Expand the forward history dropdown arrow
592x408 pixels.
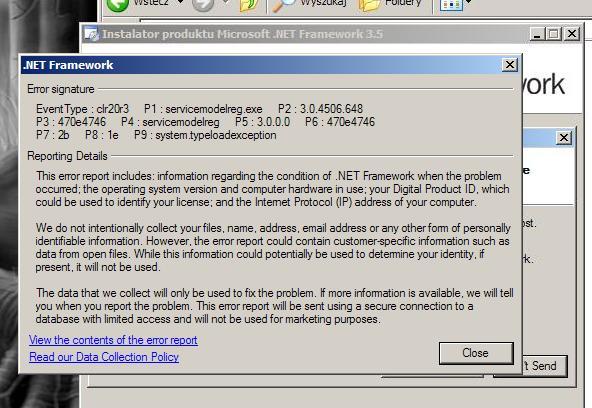(226, 2)
